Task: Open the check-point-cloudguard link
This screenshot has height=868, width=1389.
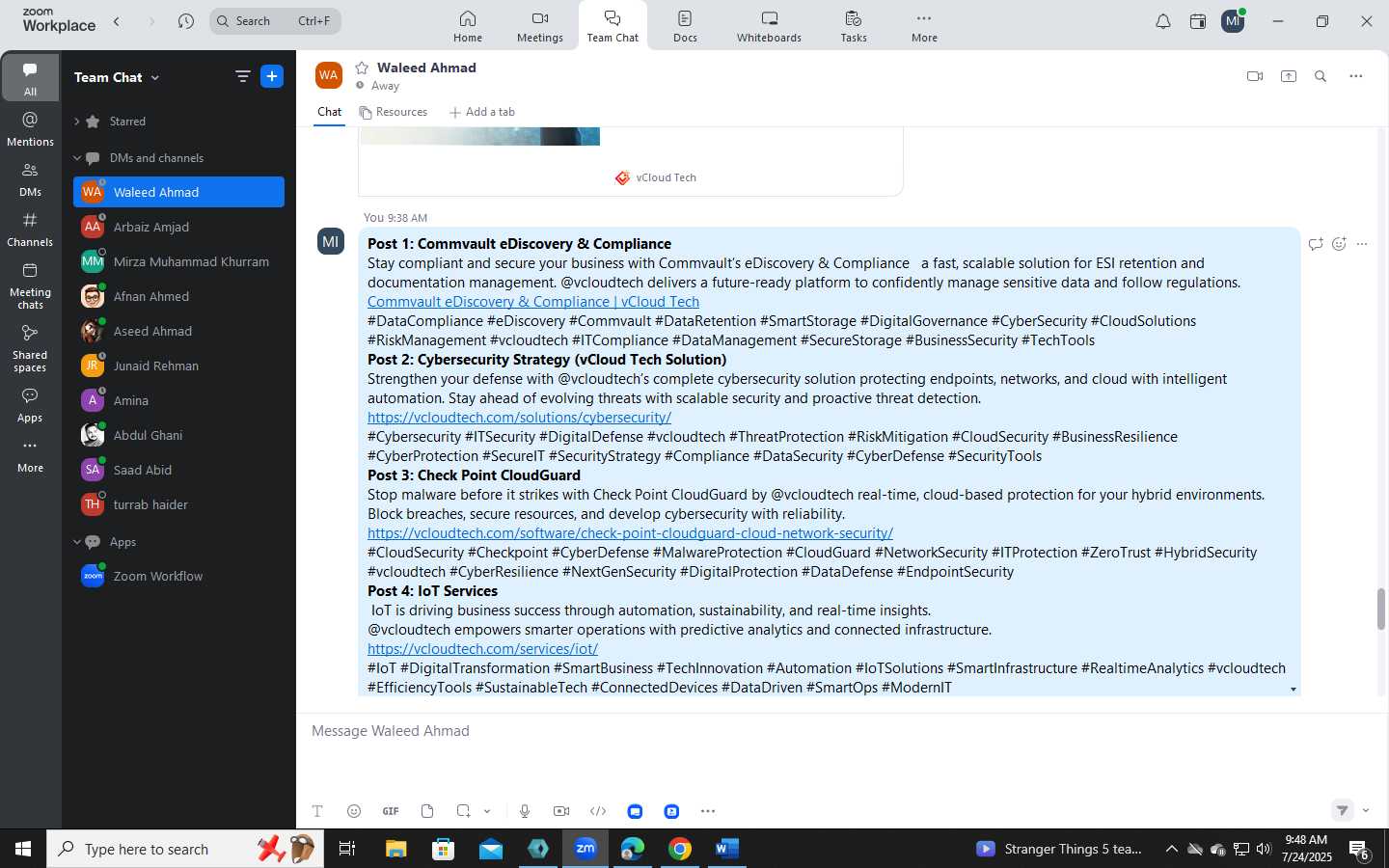Action: coord(630,533)
